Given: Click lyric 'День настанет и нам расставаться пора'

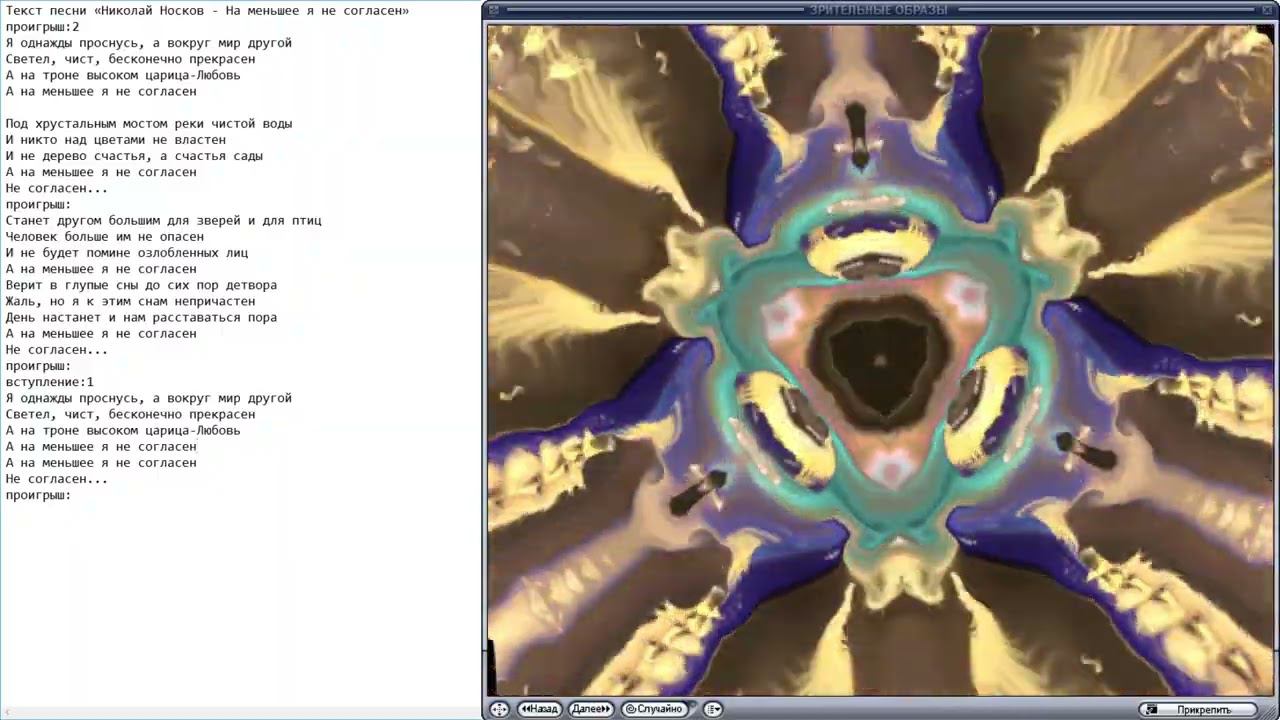Looking at the screenshot, I should click(141, 317).
